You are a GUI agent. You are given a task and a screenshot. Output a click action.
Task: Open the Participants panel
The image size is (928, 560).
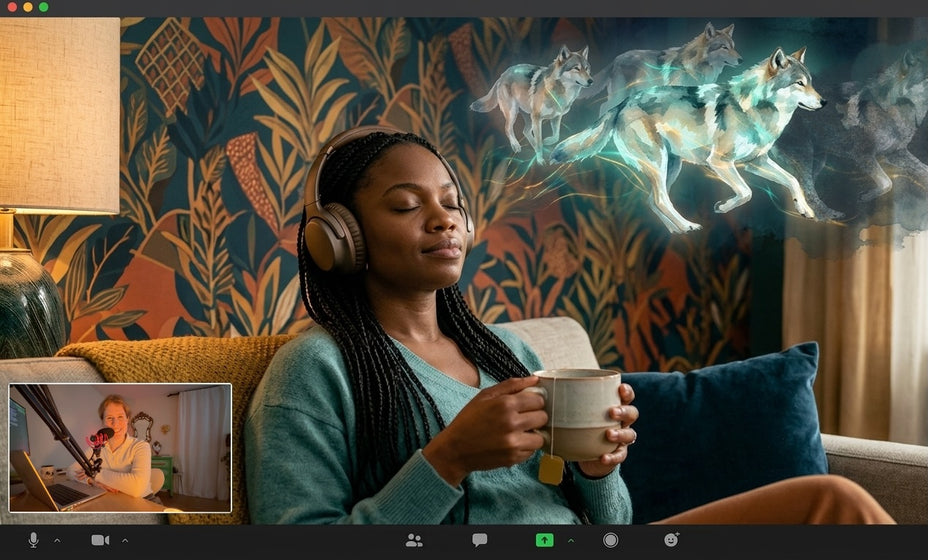click(414, 540)
